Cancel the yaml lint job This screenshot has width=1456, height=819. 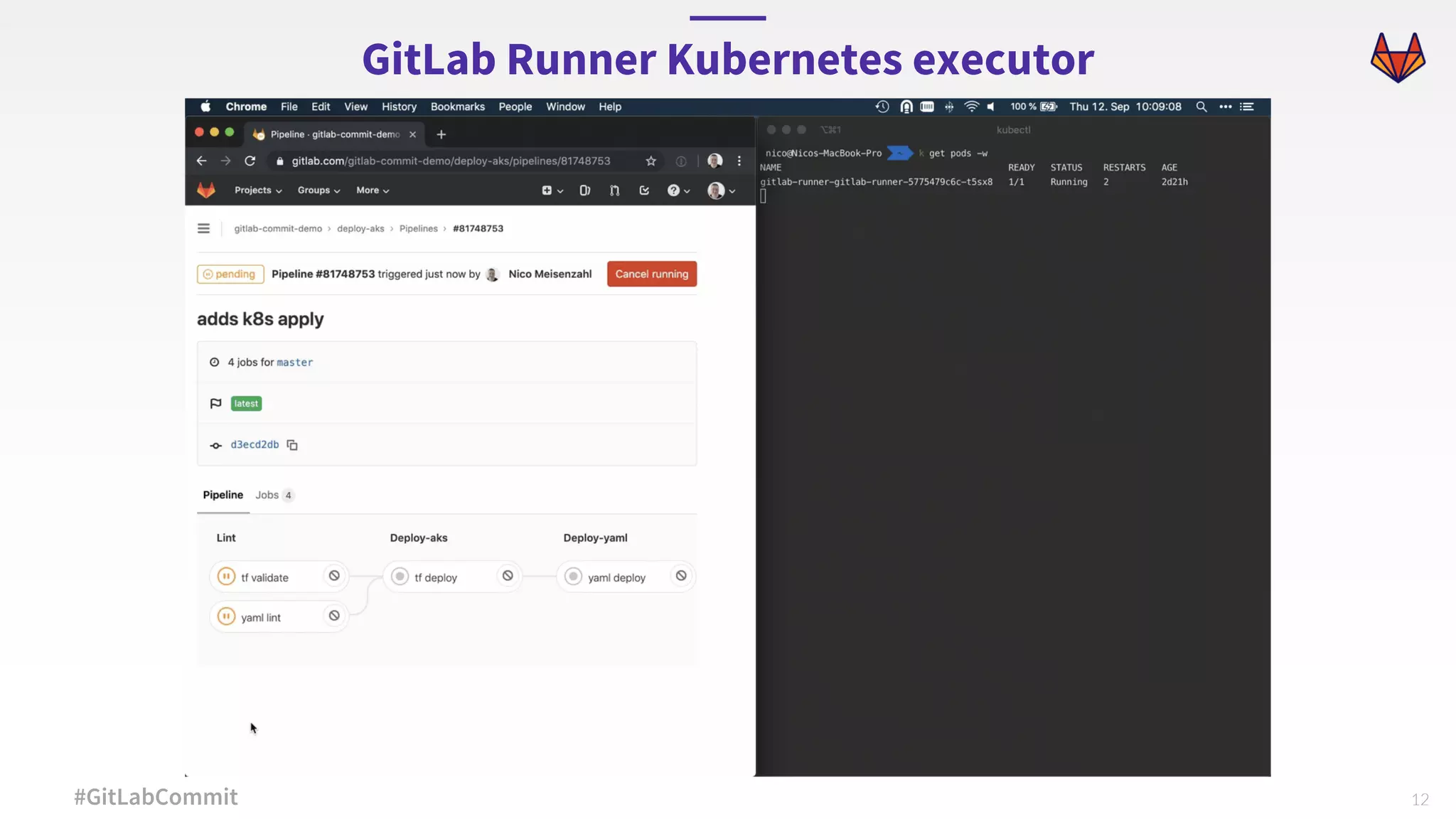334,616
